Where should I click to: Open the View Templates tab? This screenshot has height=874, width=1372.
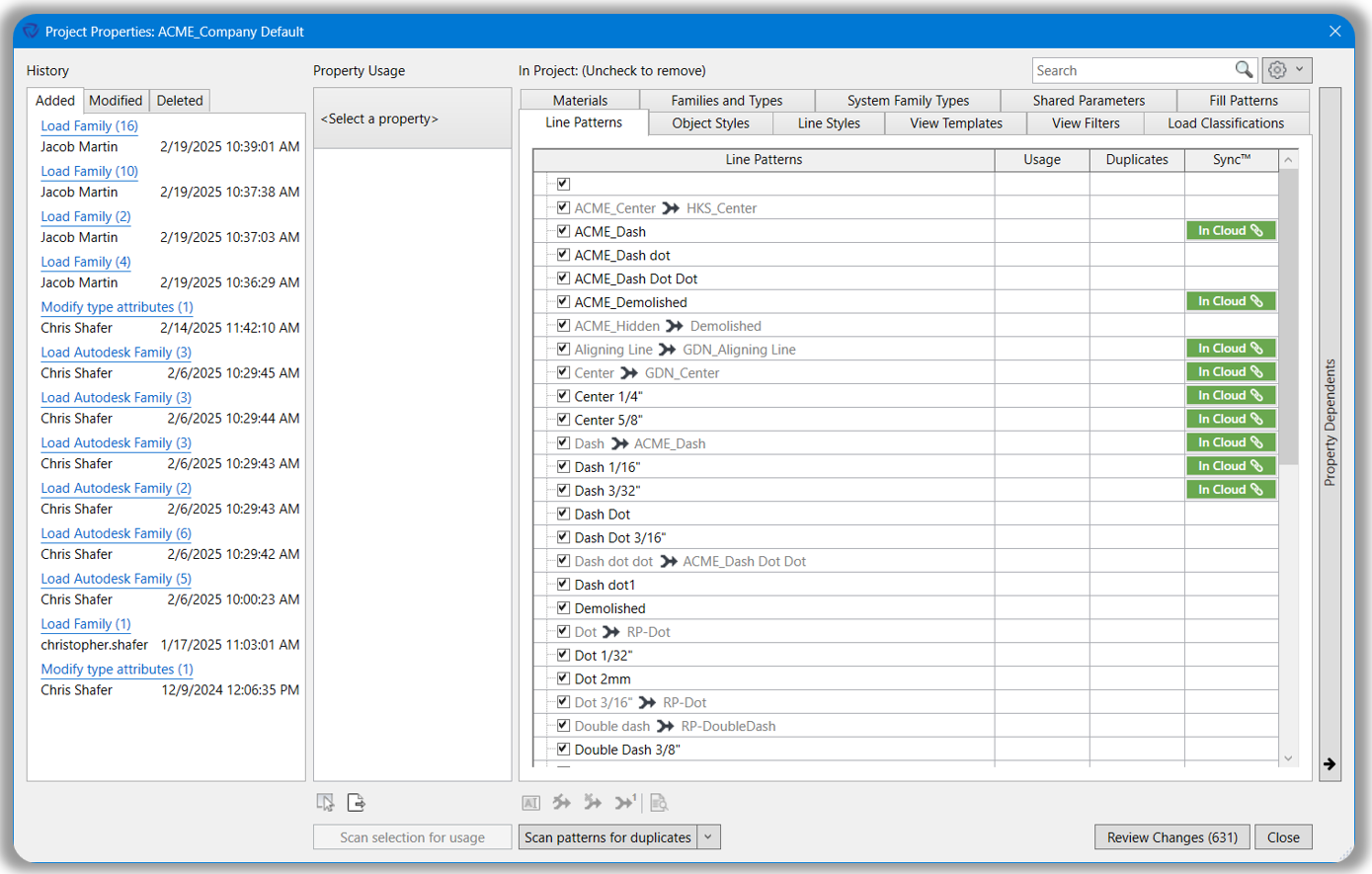[956, 123]
